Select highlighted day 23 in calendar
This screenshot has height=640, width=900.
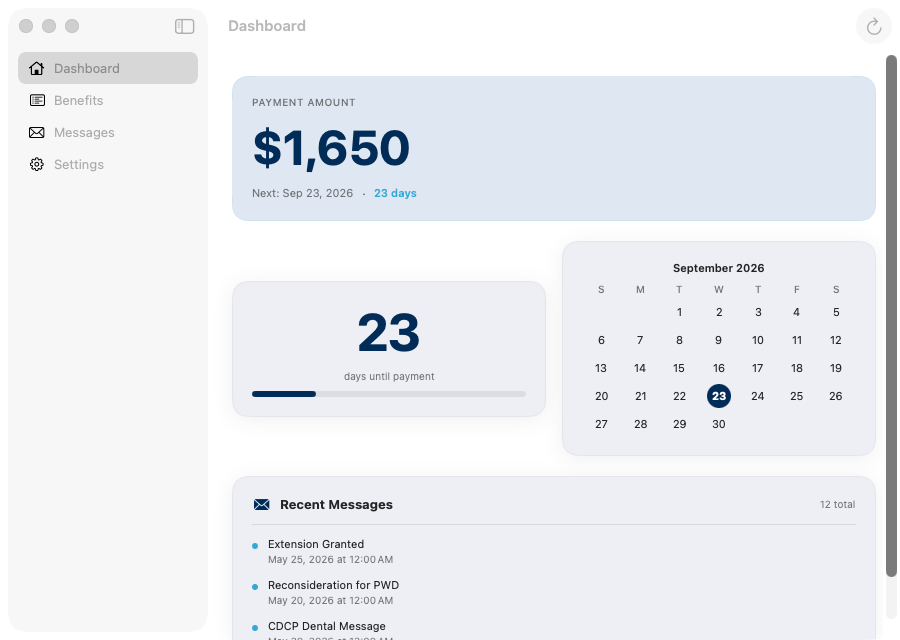(719, 396)
